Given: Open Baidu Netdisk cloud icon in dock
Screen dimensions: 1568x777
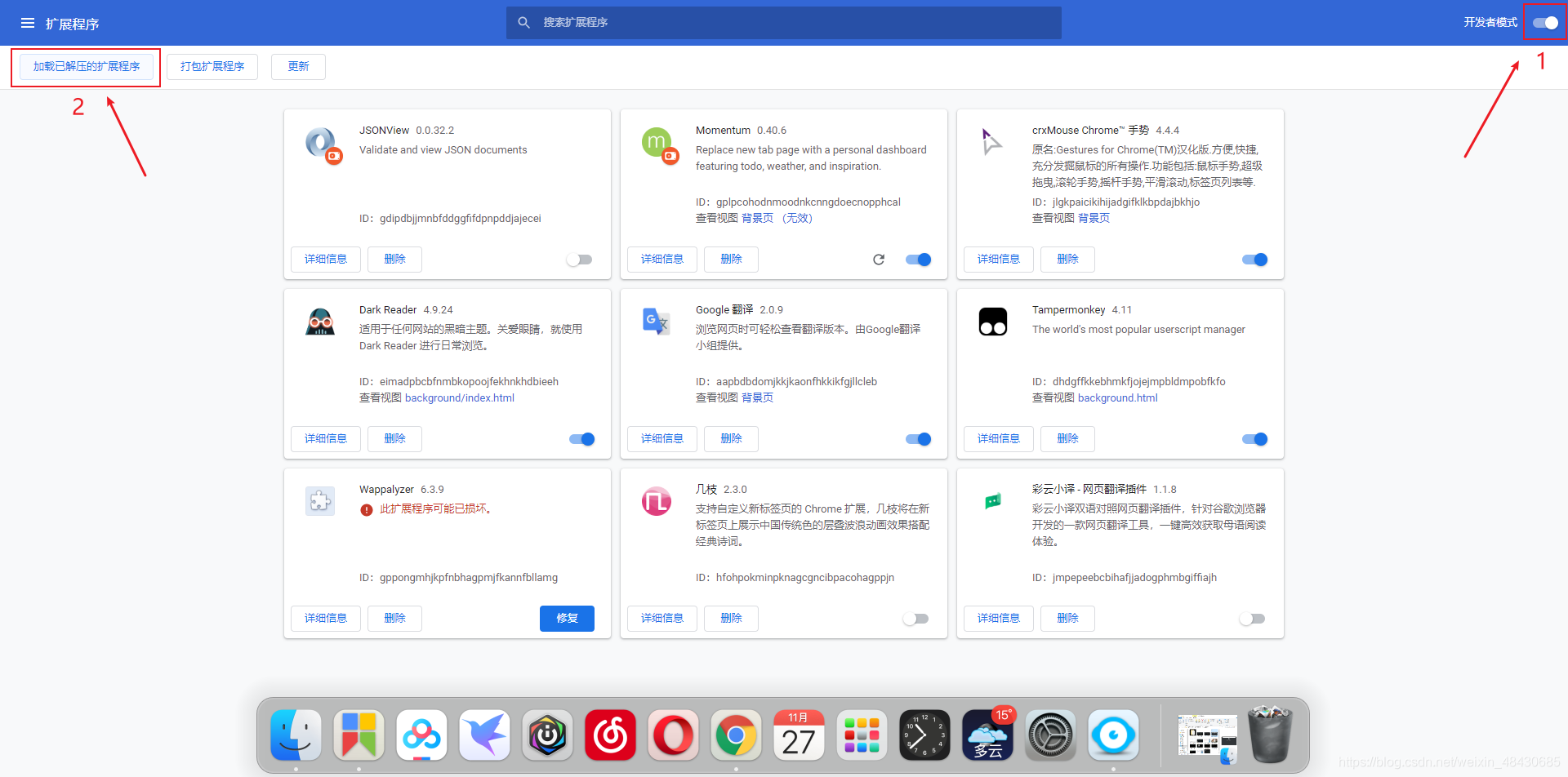Looking at the screenshot, I should pyautogui.click(x=421, y=735).
